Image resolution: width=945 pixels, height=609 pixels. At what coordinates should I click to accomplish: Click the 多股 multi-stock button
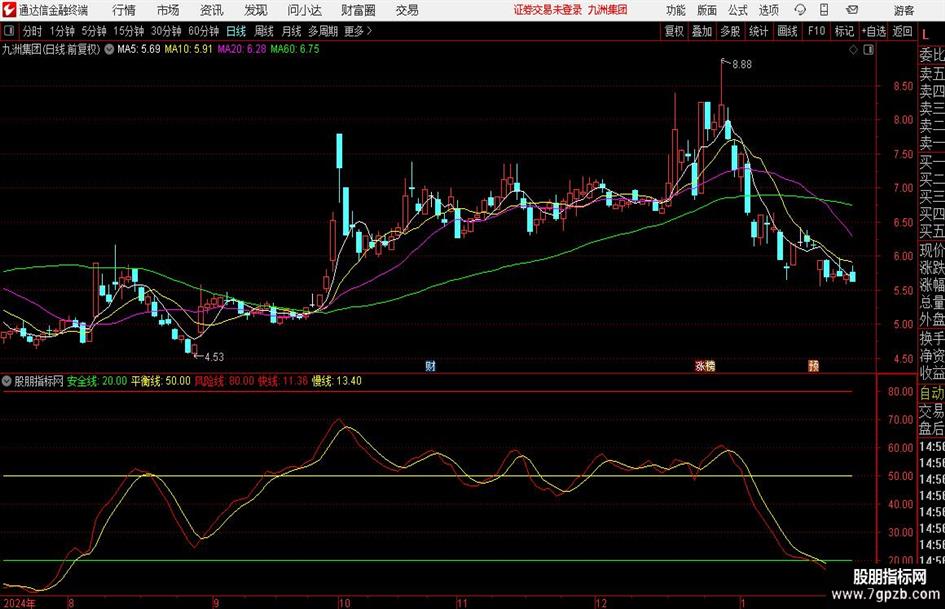730,31
